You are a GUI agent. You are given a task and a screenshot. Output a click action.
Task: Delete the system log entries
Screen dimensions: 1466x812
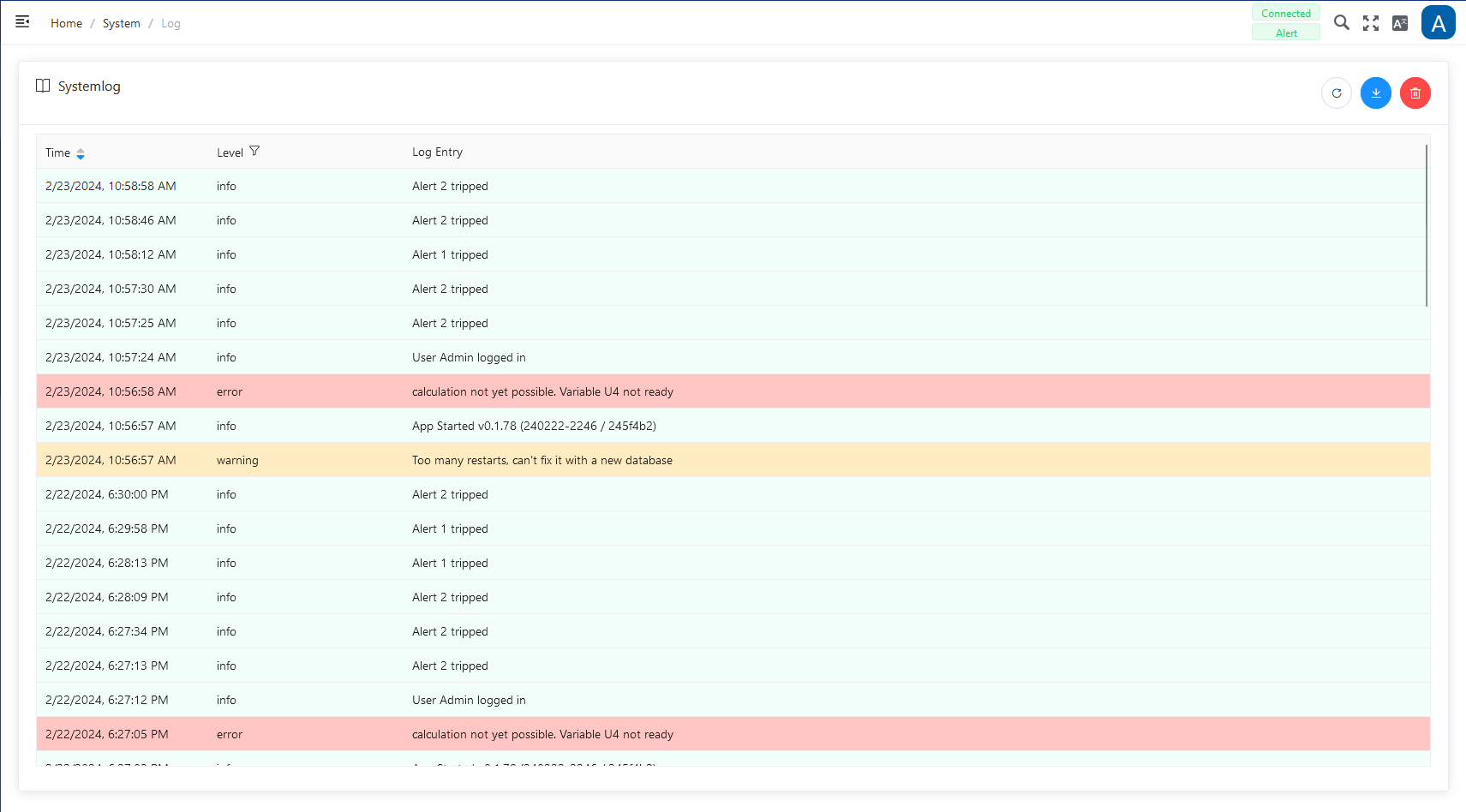point(1415,93)
